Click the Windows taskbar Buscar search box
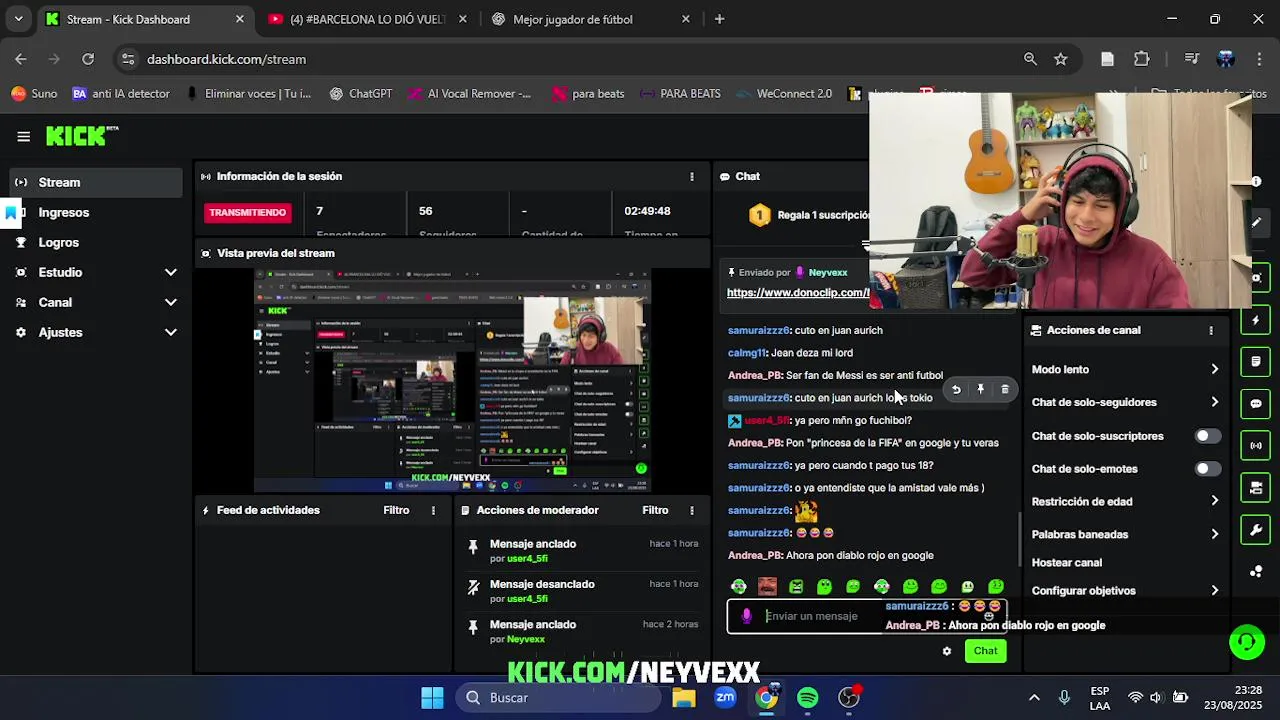1280x720 pixels. pos(557,698)
